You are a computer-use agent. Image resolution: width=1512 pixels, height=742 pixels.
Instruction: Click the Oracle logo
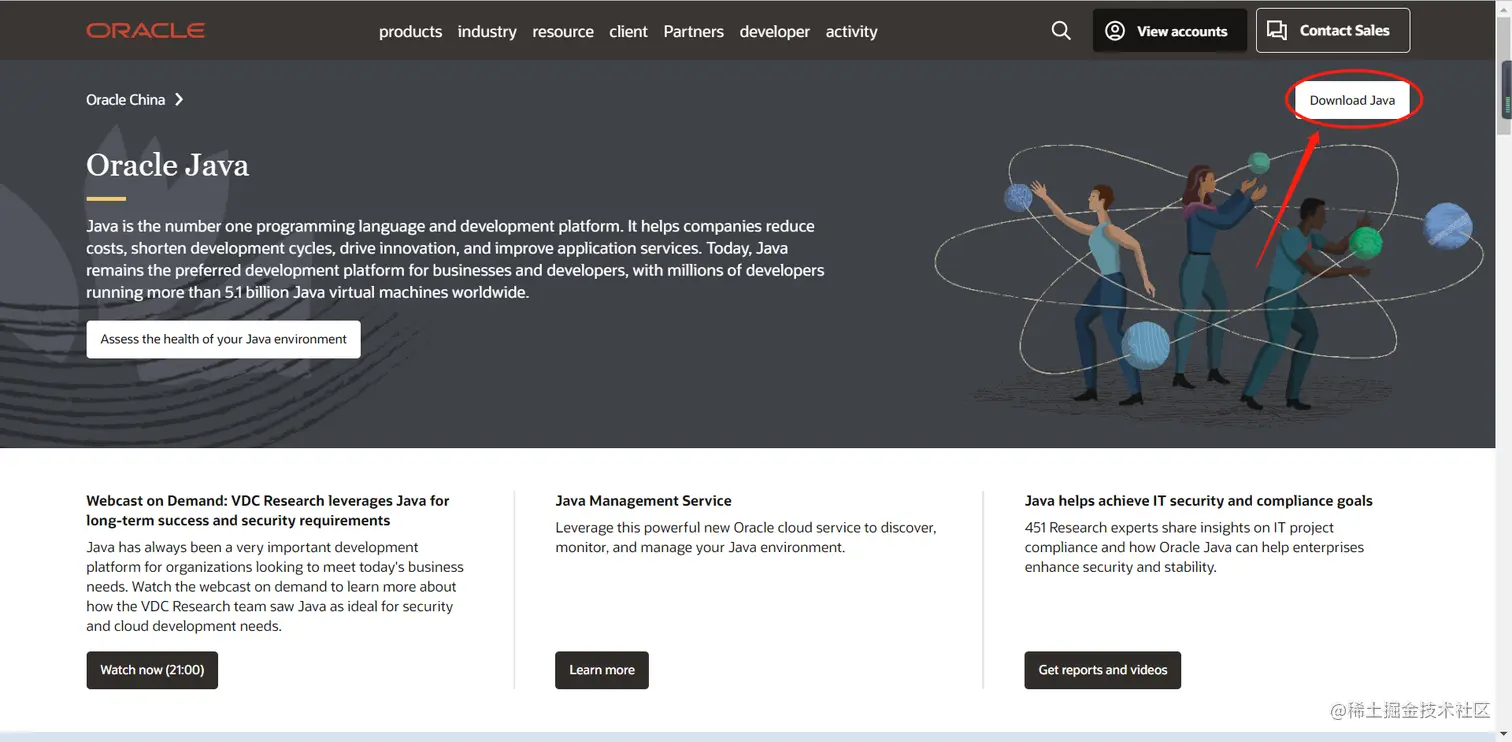coord(146,31)
